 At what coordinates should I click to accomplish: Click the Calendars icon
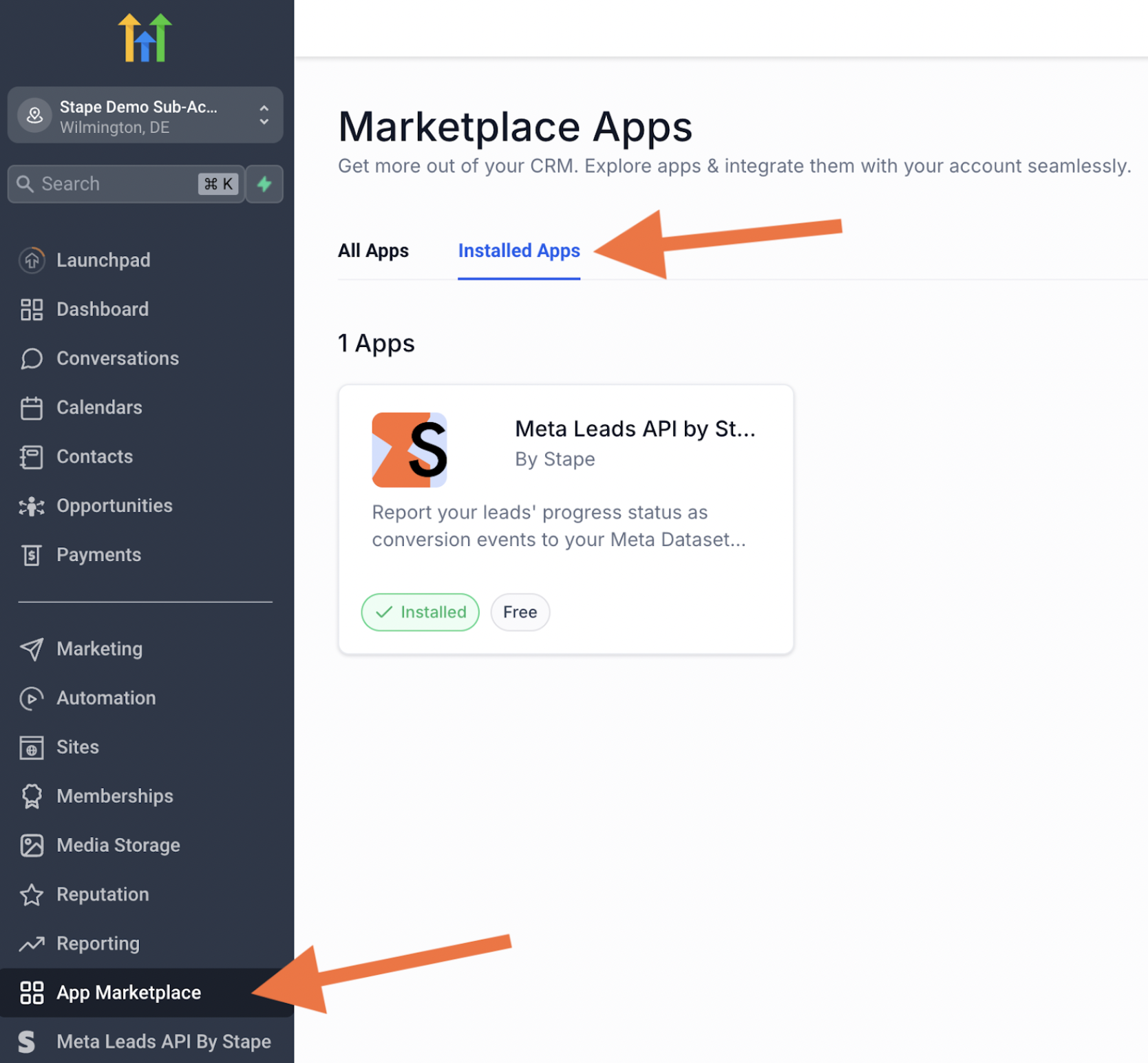point(32,408)
